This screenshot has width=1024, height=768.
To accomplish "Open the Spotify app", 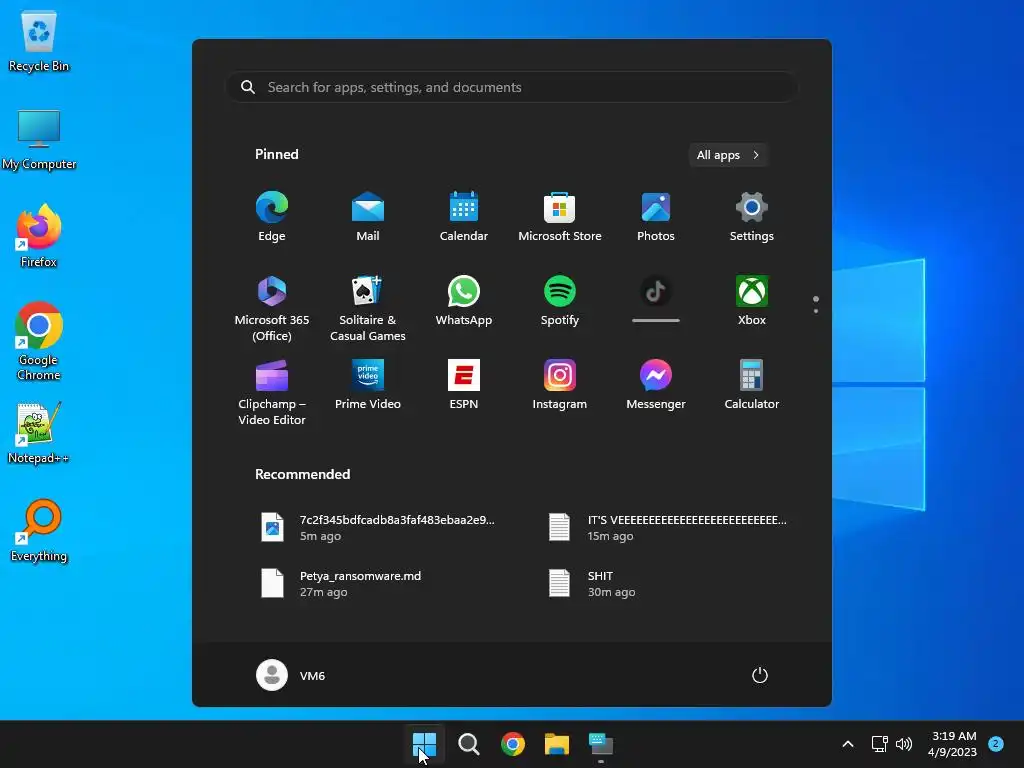I will (x=560, y=301).
